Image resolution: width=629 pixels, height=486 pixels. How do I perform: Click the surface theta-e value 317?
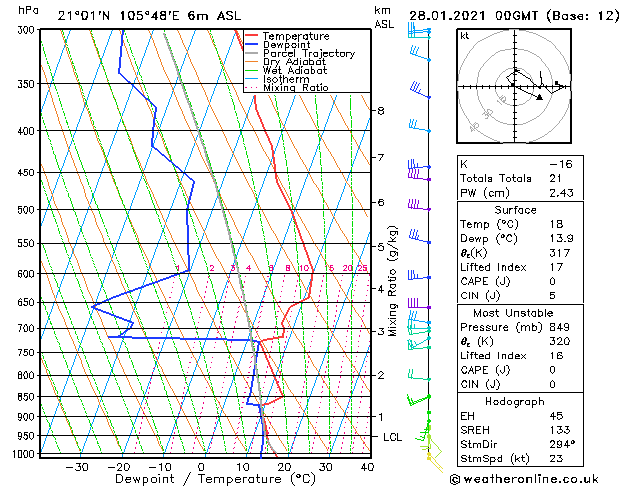pos(560,253)
